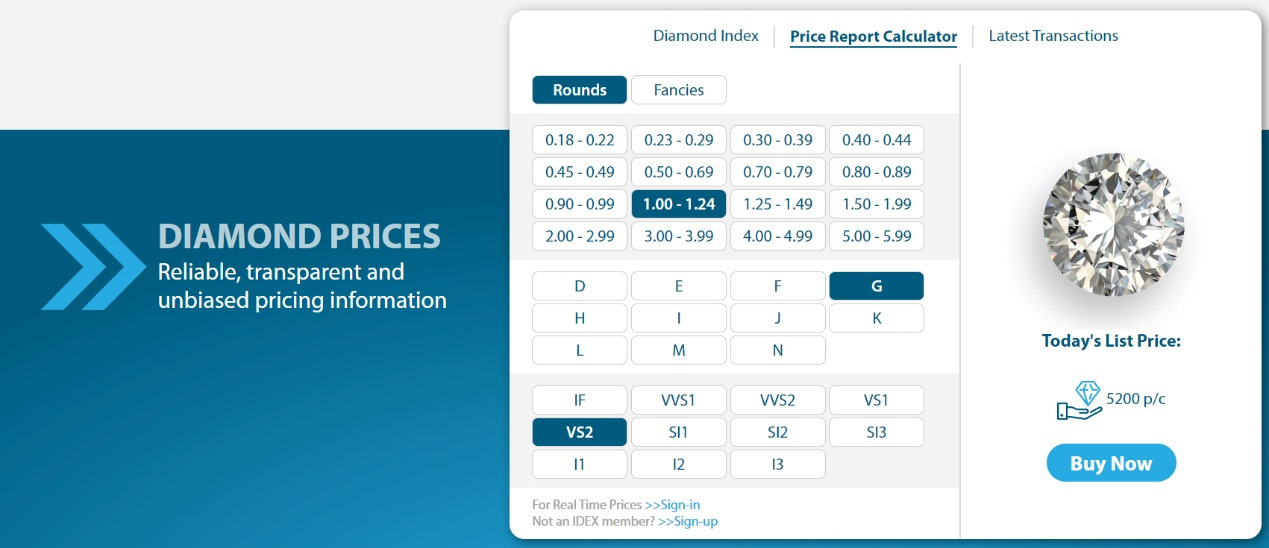Select color grade D
Viewport: 1269px width, 548px height.
[579, 286]
